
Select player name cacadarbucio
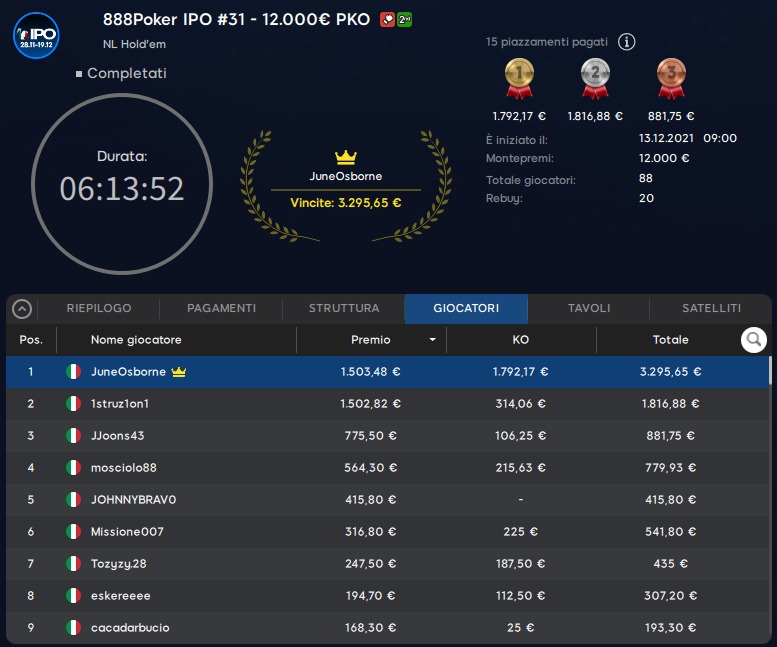[x=130, y=628]
